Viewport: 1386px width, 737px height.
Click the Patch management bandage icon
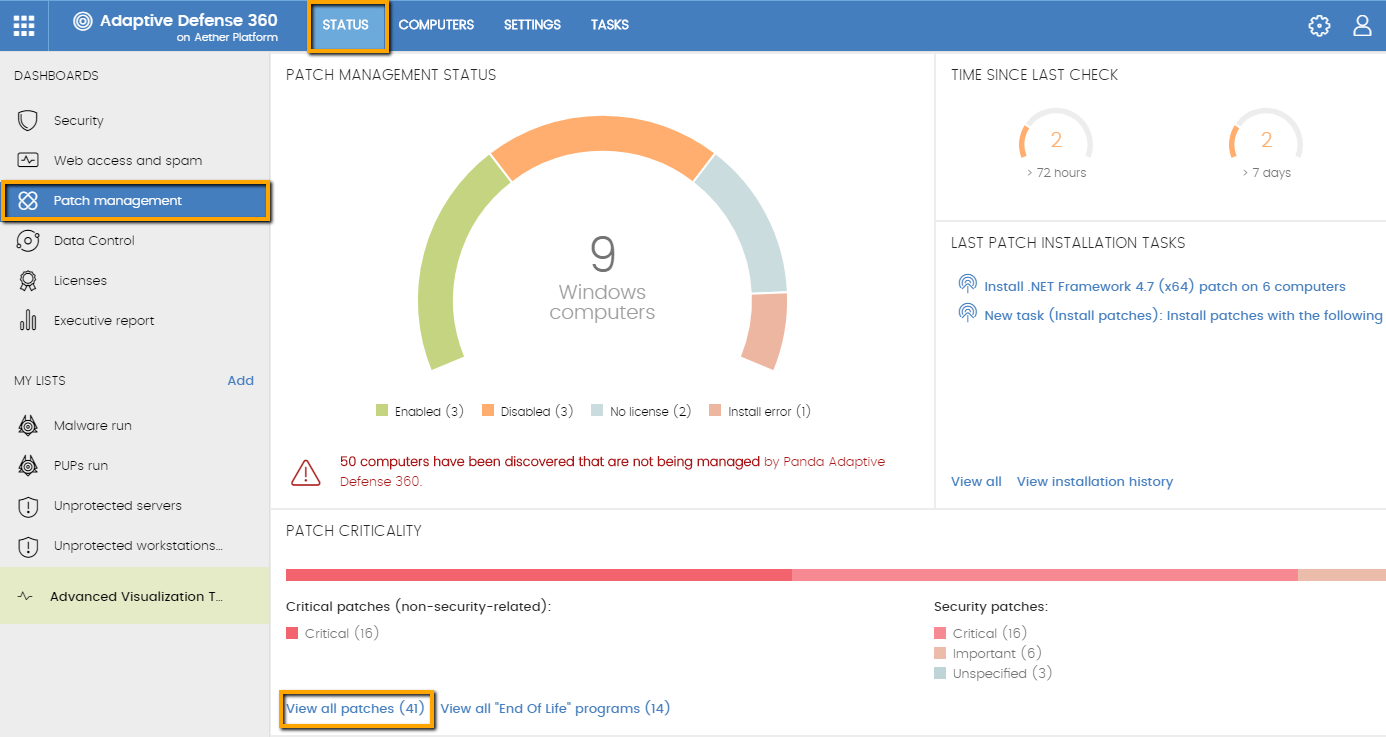(x=28, y=201)
